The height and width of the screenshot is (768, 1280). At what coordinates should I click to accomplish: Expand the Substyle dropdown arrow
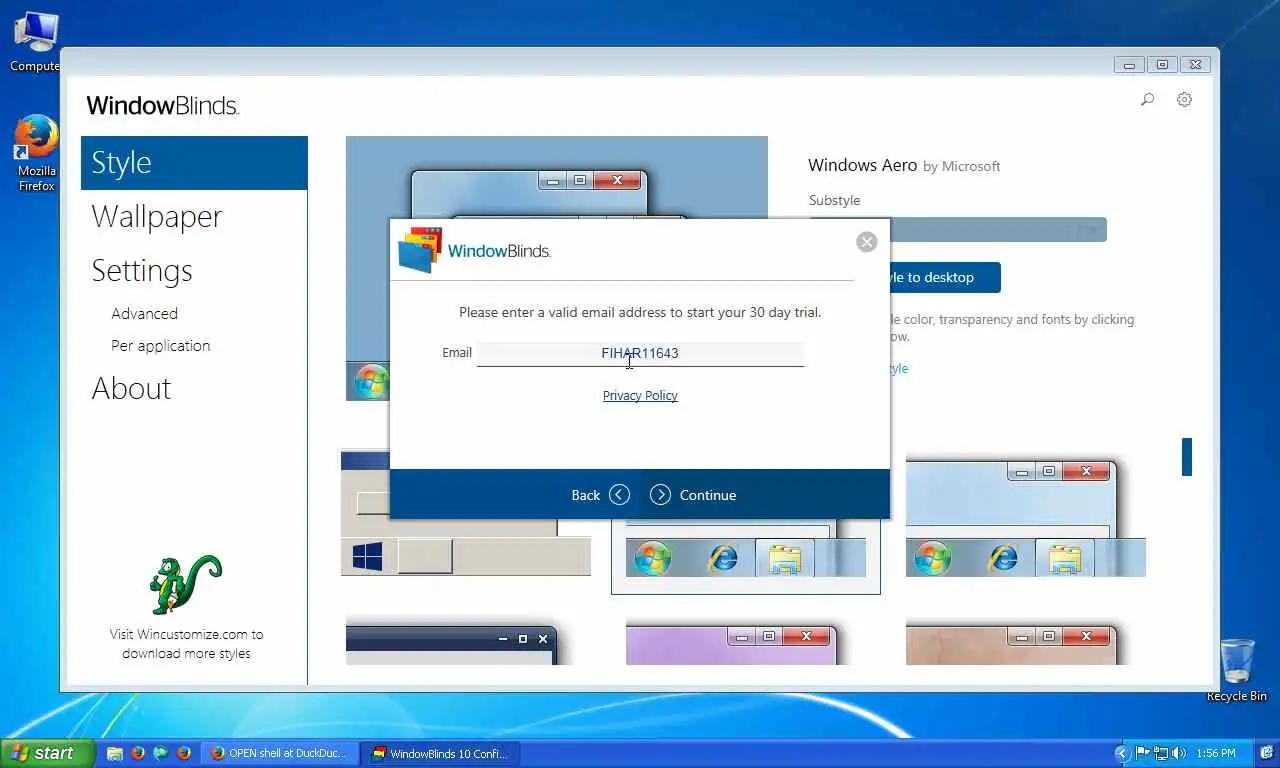coord(1093,230)
